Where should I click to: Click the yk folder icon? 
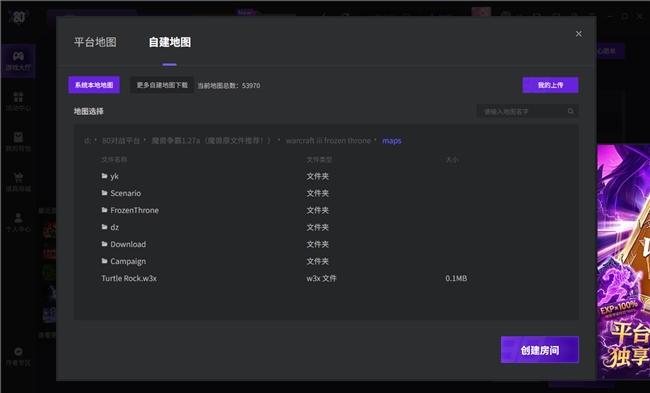pyautogui.click(x=104, y=176)
